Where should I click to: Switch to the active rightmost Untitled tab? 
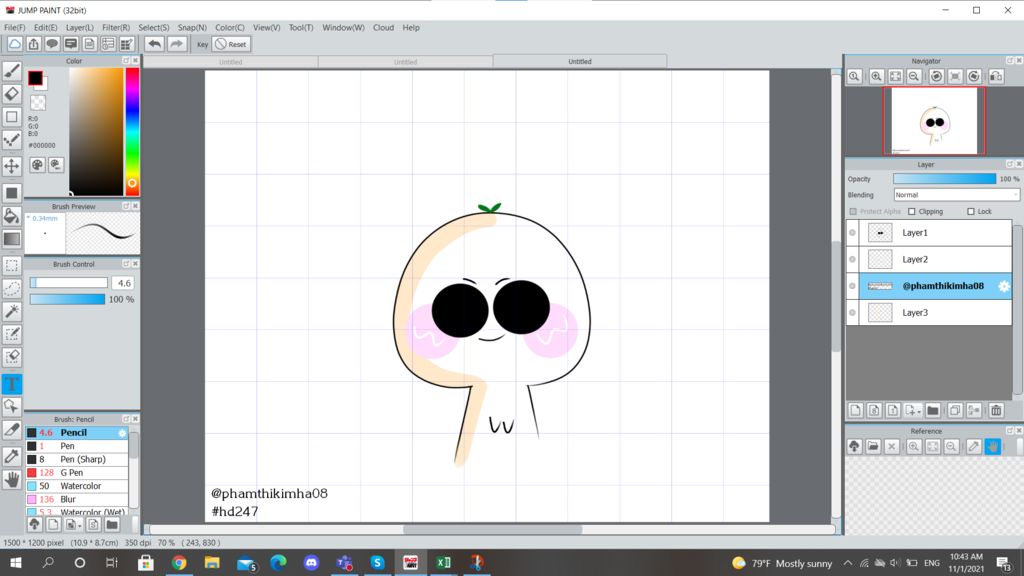[x=579, y=61]
